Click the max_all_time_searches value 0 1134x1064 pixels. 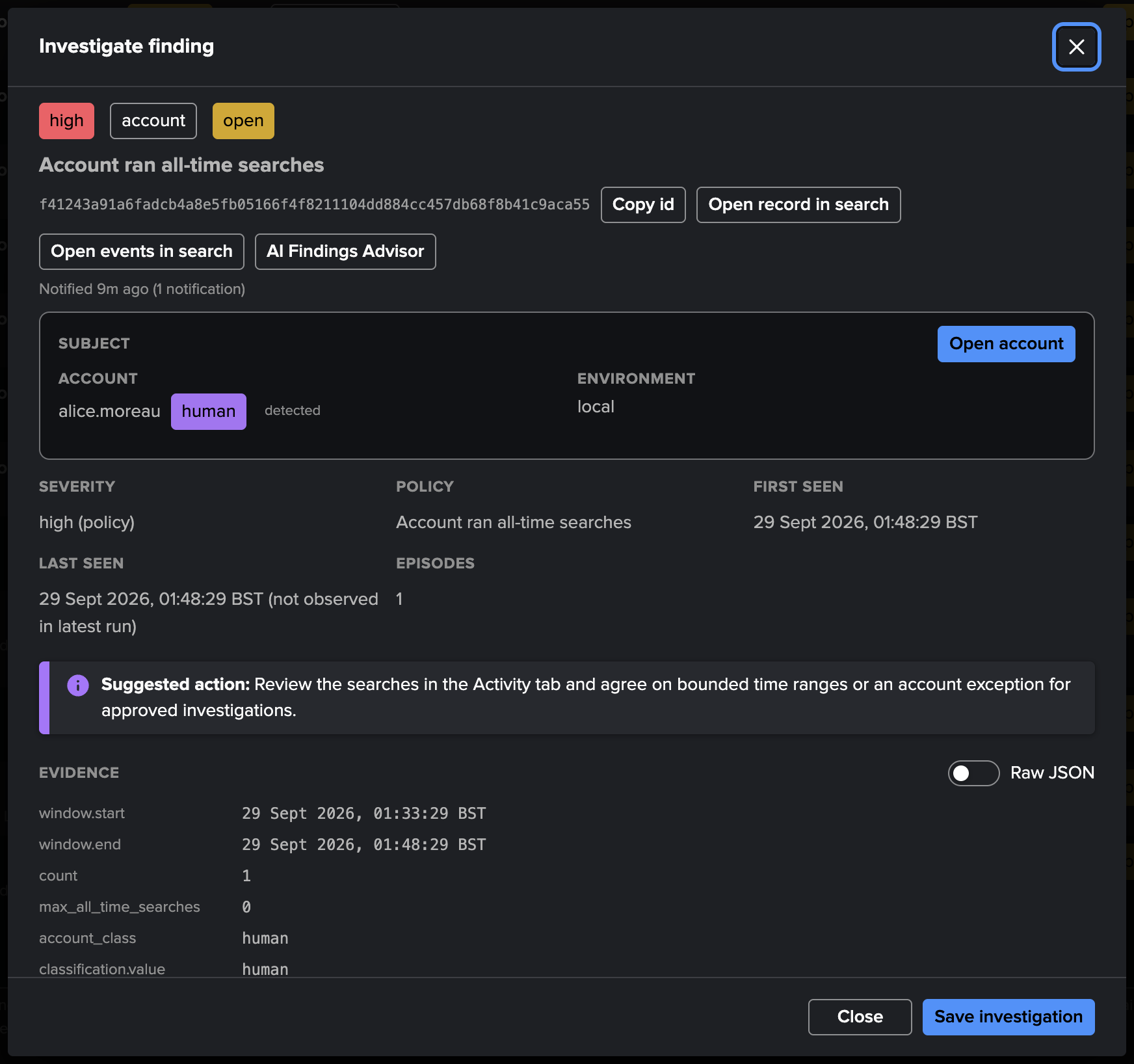(x=246, y=907)
